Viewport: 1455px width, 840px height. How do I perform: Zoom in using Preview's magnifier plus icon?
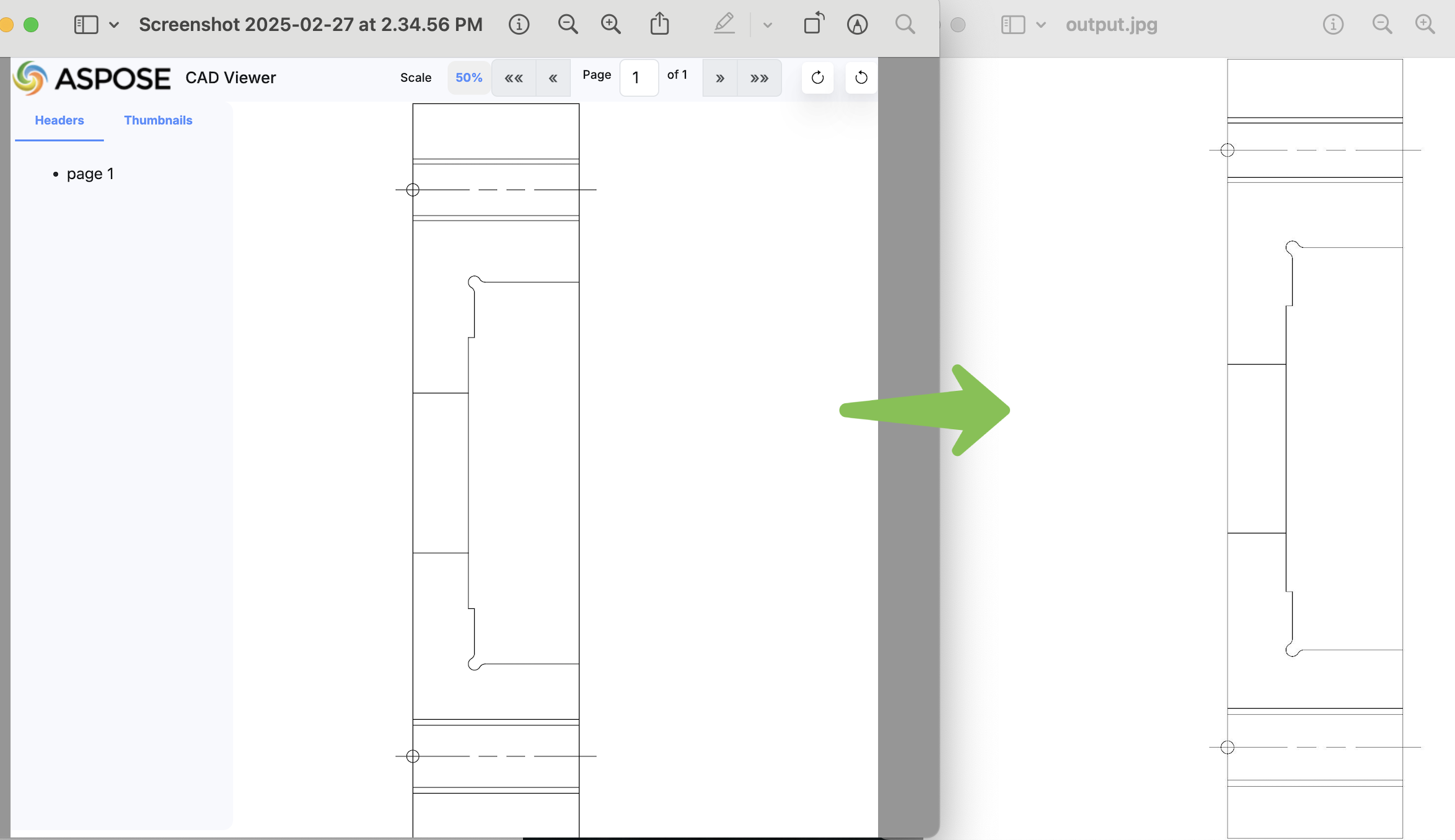(x=611, y=25)
